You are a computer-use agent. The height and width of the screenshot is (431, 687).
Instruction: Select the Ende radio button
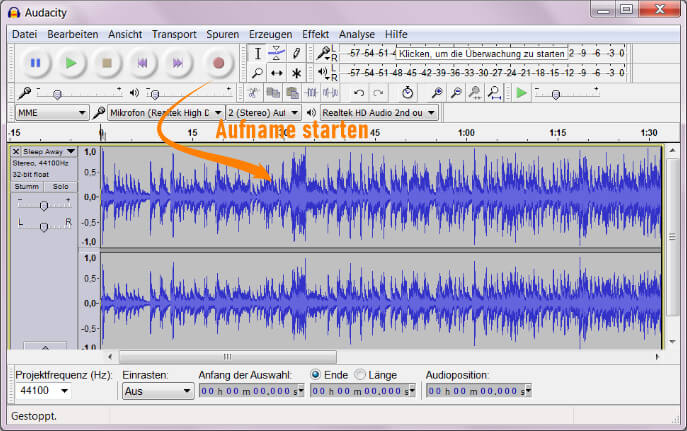(x=315, y=374)
